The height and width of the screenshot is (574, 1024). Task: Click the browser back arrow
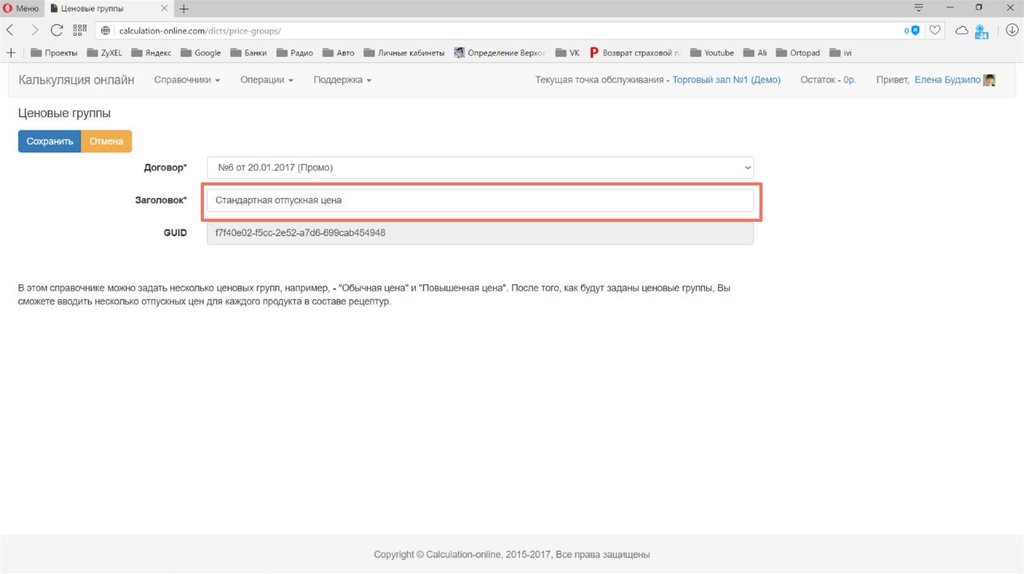tap(11, 31)
